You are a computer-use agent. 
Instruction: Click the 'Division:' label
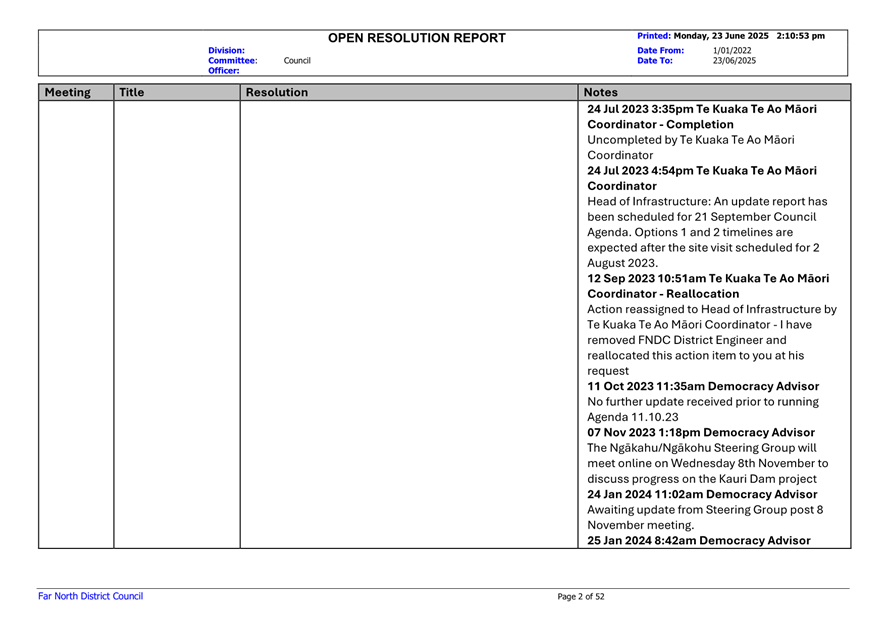(x=226, y=50)
